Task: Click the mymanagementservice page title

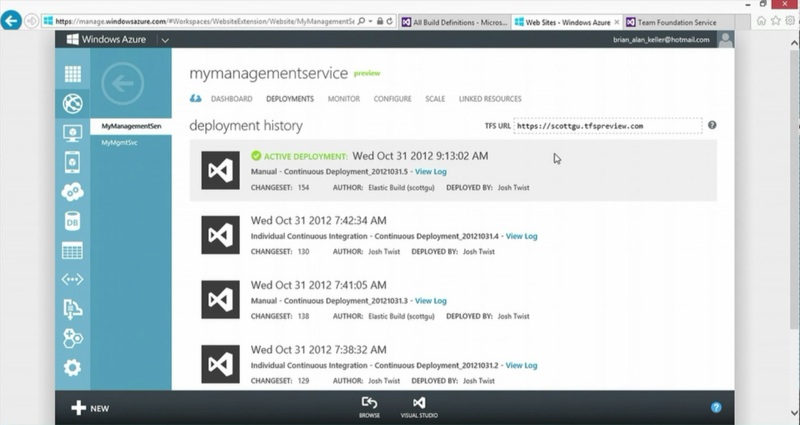Action: [268, 73]
